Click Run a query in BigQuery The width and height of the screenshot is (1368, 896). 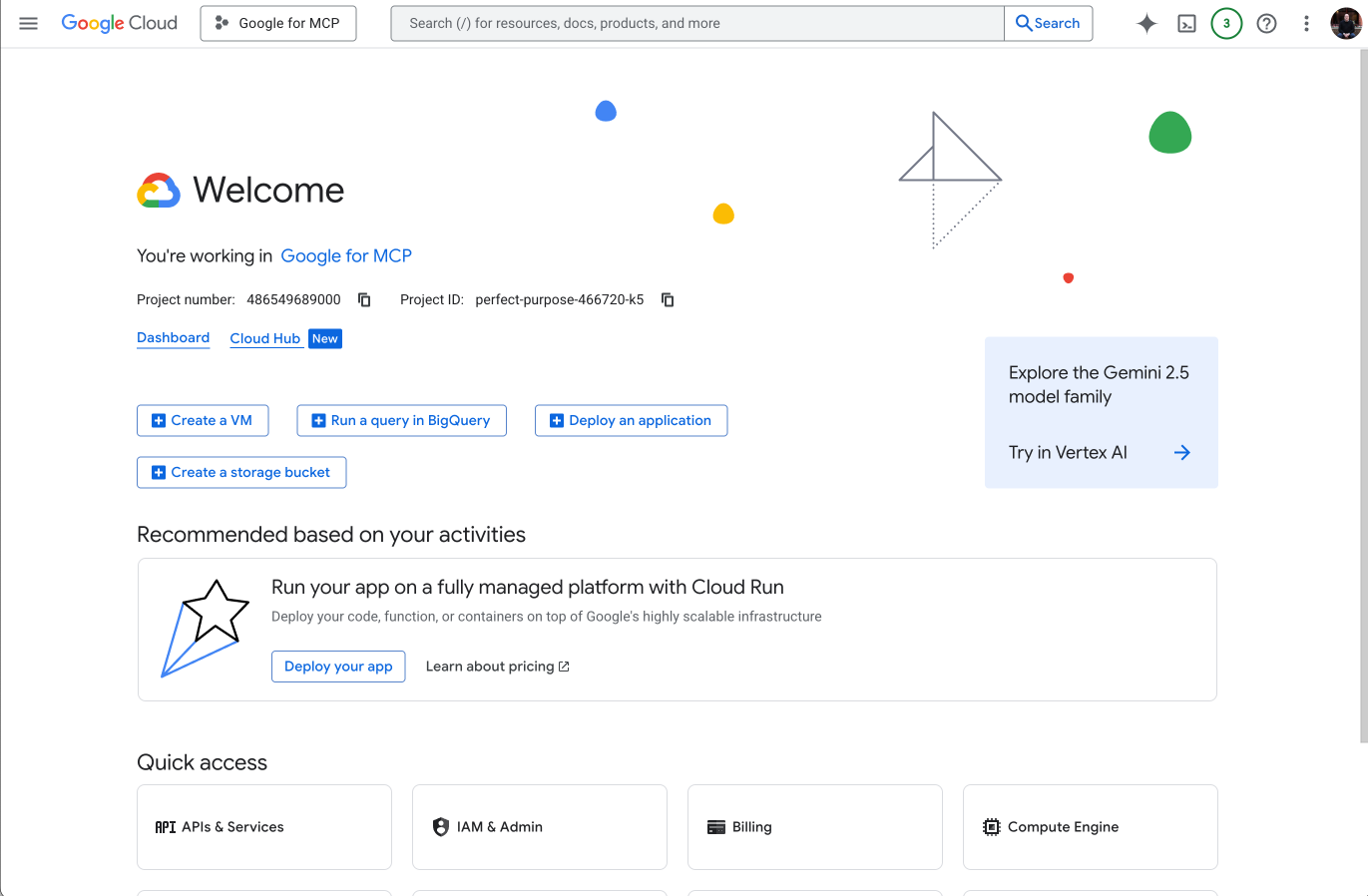(x=401, y=420)
